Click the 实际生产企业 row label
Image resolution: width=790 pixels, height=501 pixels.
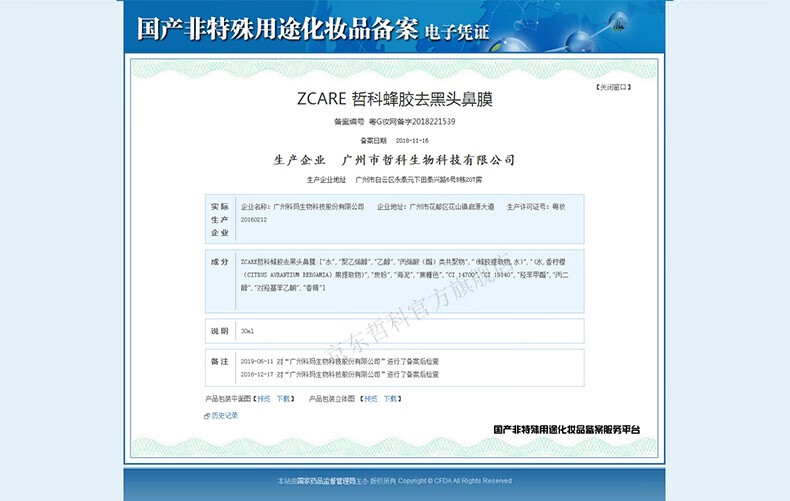point(220,219)
